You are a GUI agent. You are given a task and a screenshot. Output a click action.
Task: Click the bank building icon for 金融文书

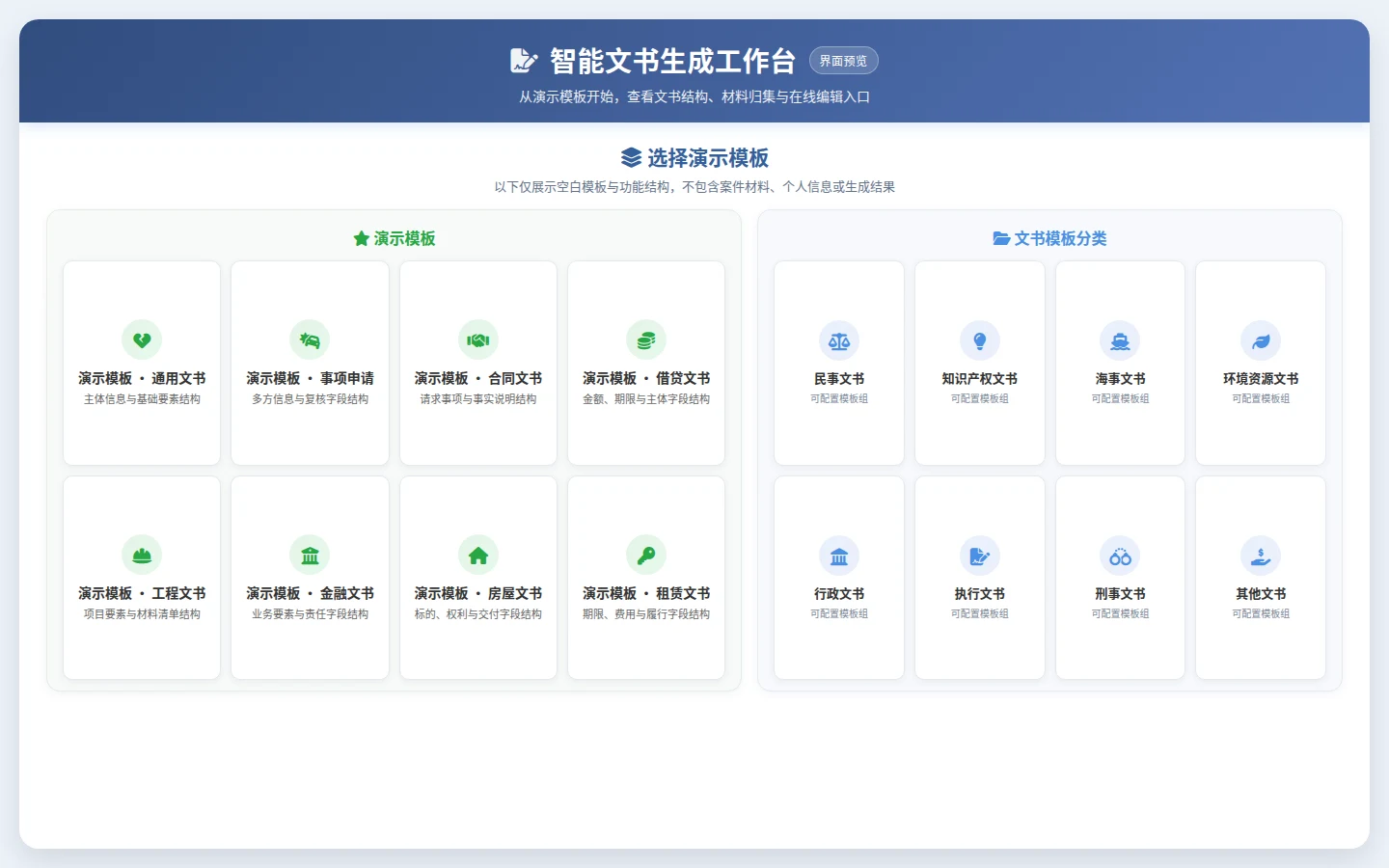310,555
